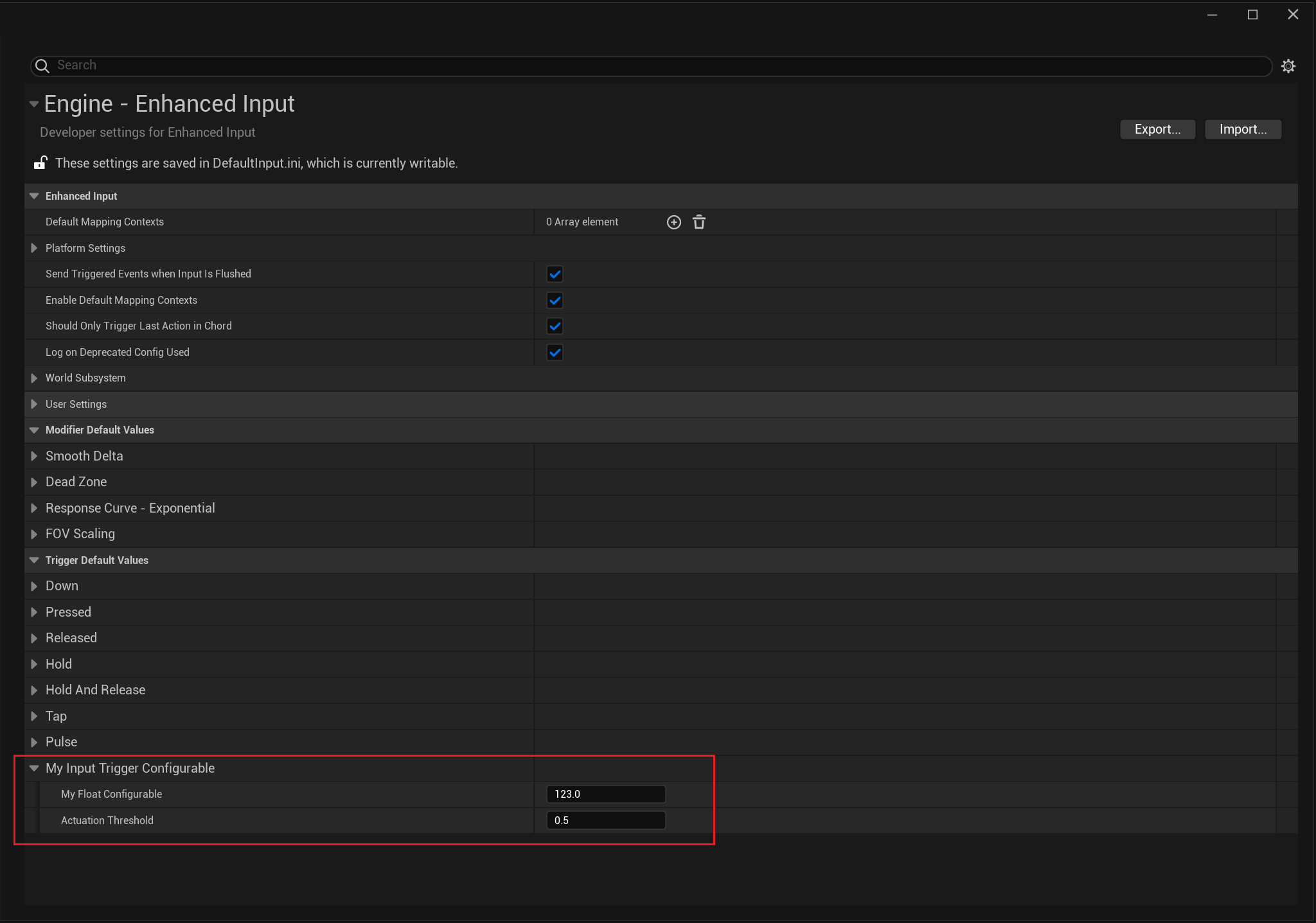
Task: Collapse My Input Trigger Configurable section
Action: point(34,768)
